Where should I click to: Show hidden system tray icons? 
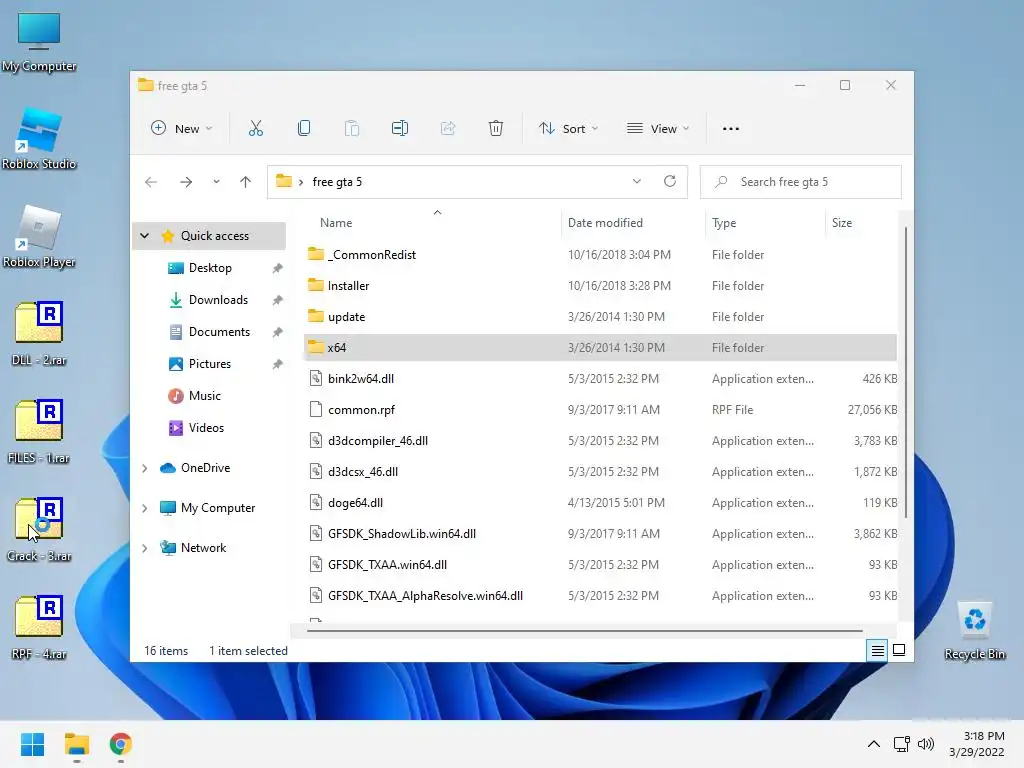click(873, 744)
